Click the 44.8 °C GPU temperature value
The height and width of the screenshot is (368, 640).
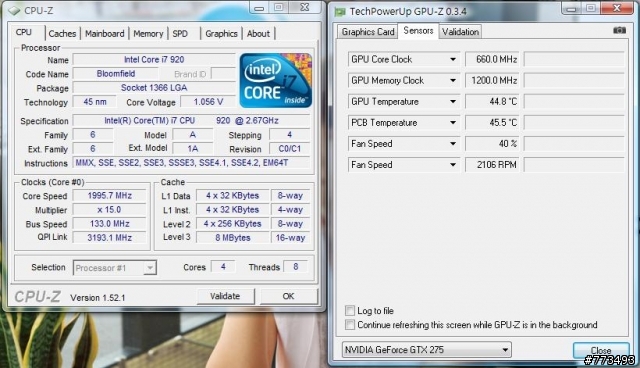492,102
